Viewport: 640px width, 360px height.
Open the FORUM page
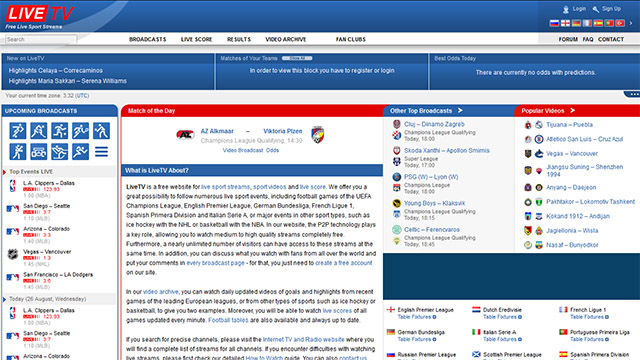pyautogui.click(x=568, y=40)
